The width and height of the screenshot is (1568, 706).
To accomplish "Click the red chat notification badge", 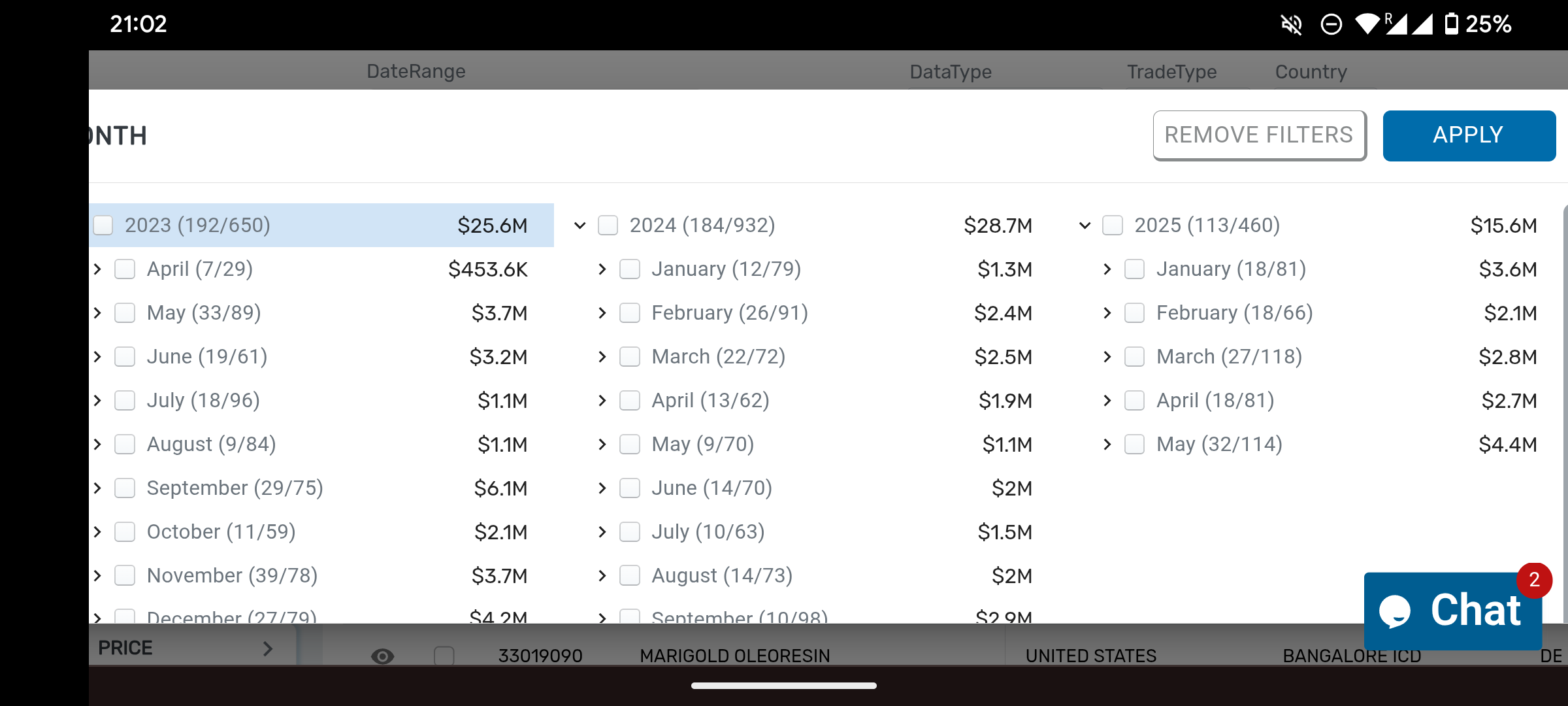I will click(x=1534, y=580).
